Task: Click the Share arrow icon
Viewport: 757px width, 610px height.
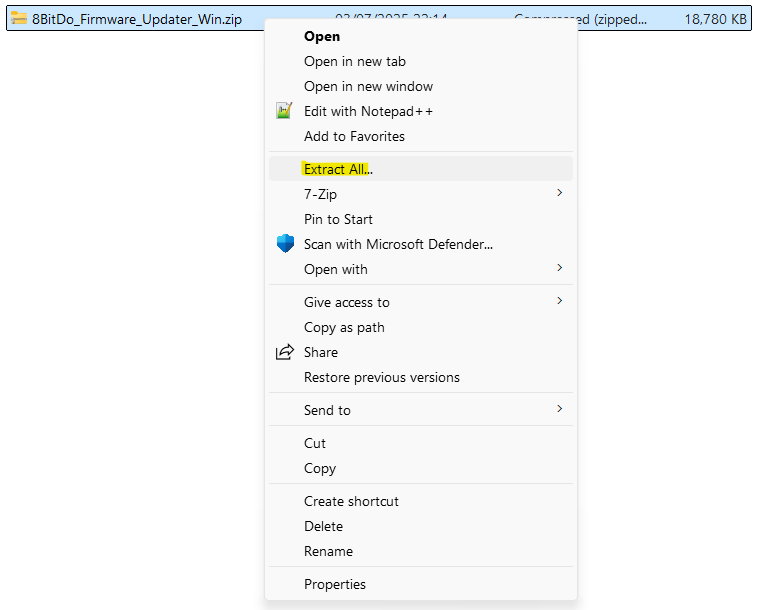Action: [285, 352]
